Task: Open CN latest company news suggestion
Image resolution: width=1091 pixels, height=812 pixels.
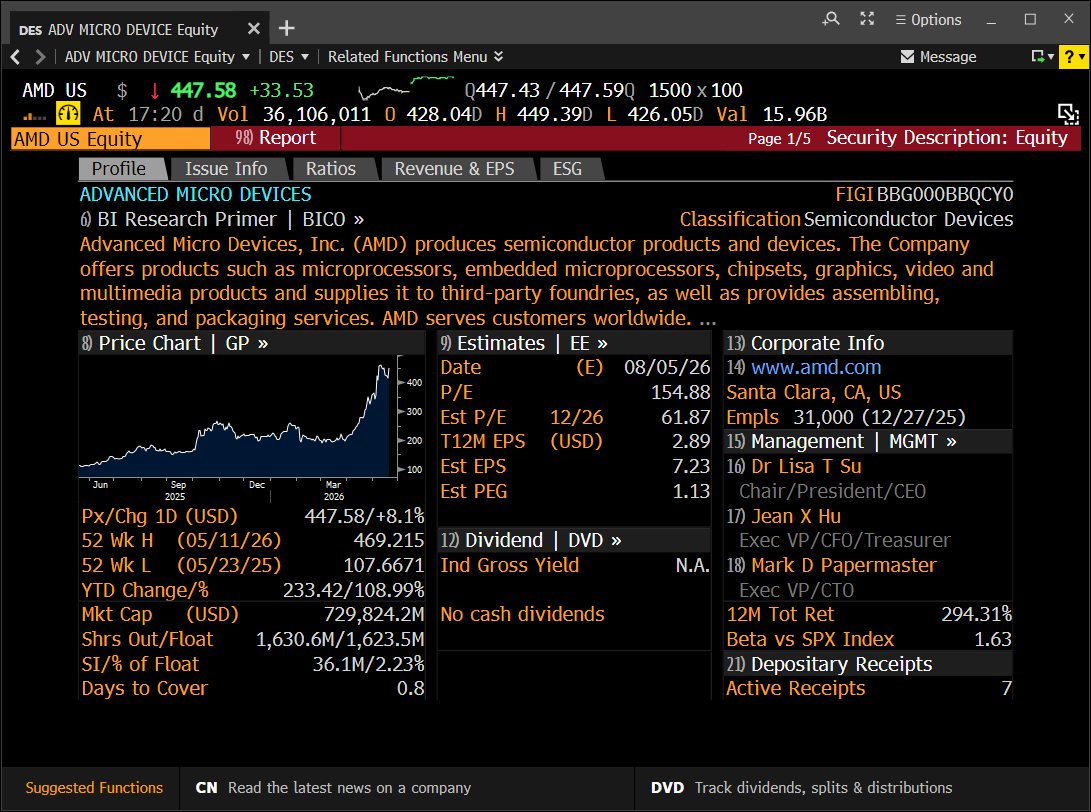Action: (x=333, y=788)
